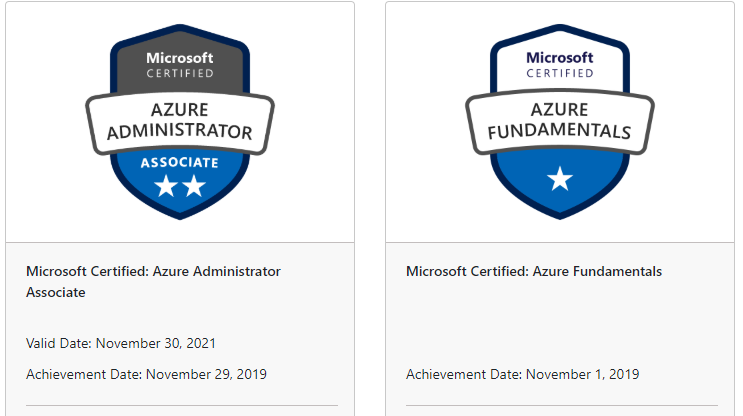Open the 'Microsoft Certified: Azure Fundamentals' title
This screenshot has height=416, width=743.
click(x=534, y=271)
